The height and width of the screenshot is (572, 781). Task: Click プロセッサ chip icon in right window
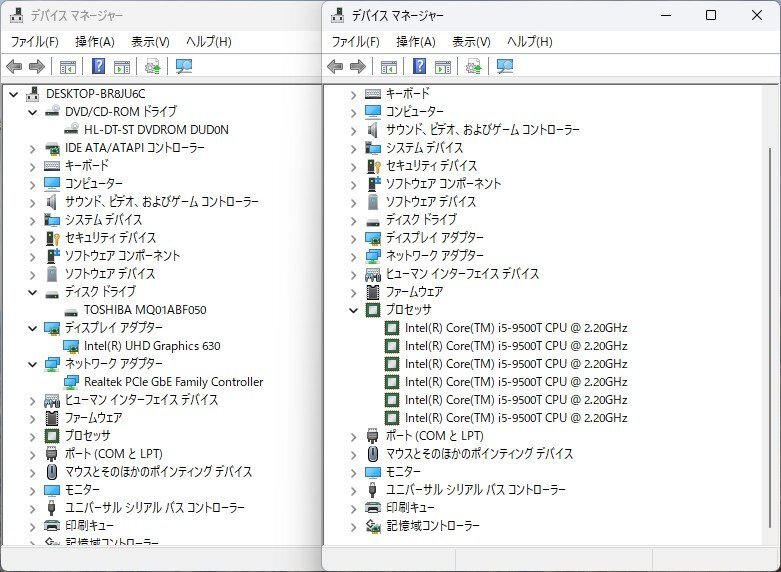click(x=373, y=309)
